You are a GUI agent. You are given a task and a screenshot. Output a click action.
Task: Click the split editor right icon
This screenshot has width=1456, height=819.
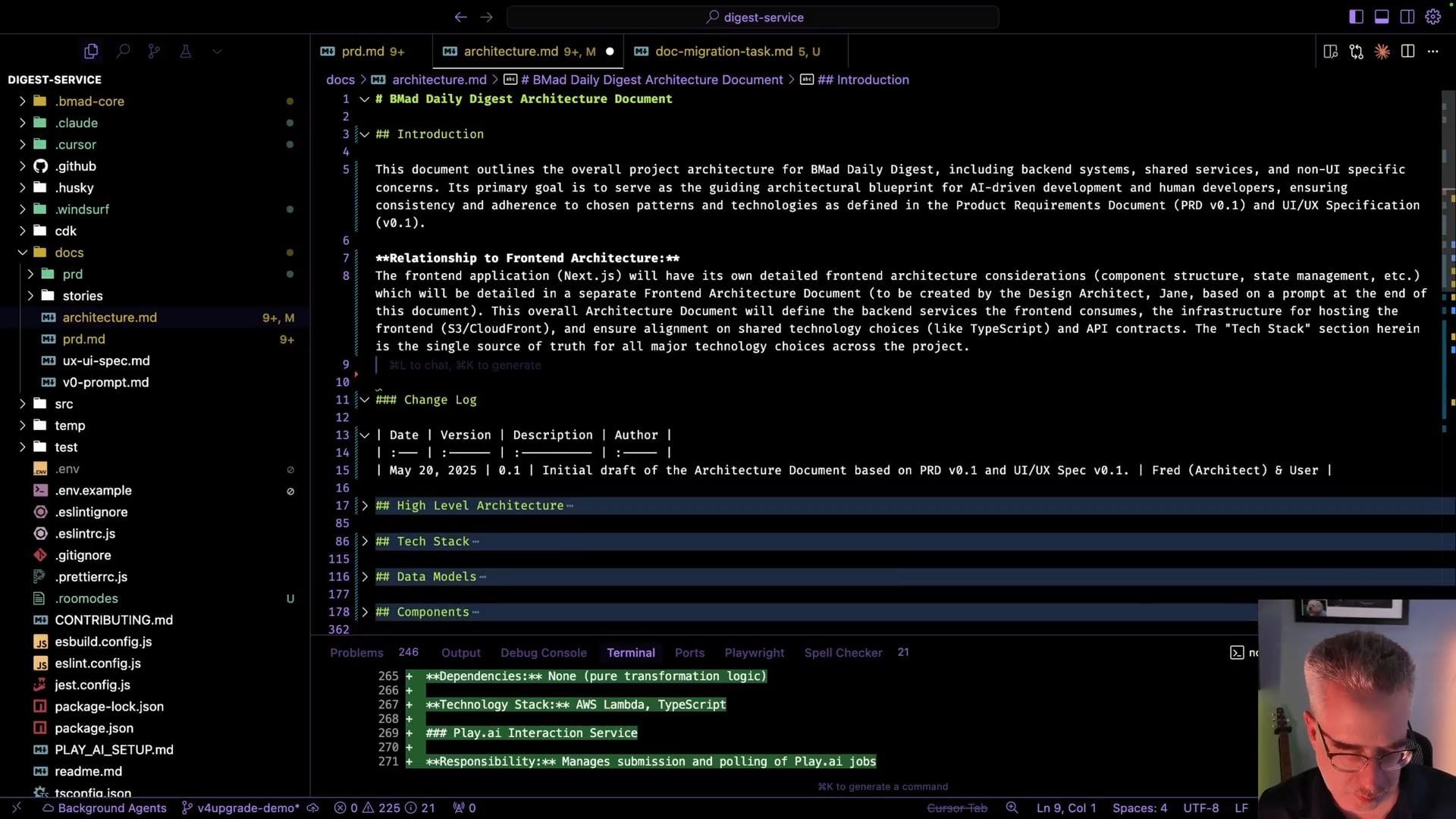coord(1407,51)
